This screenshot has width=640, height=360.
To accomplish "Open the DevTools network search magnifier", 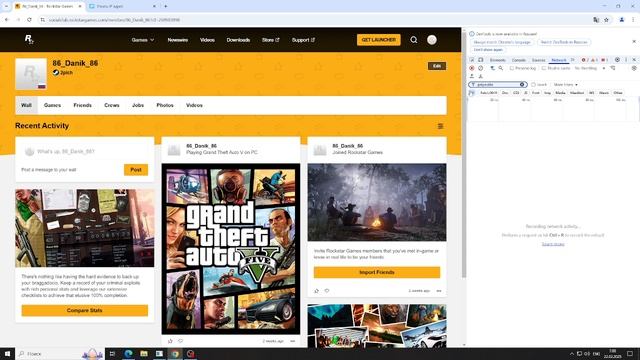I will point(500,68).
